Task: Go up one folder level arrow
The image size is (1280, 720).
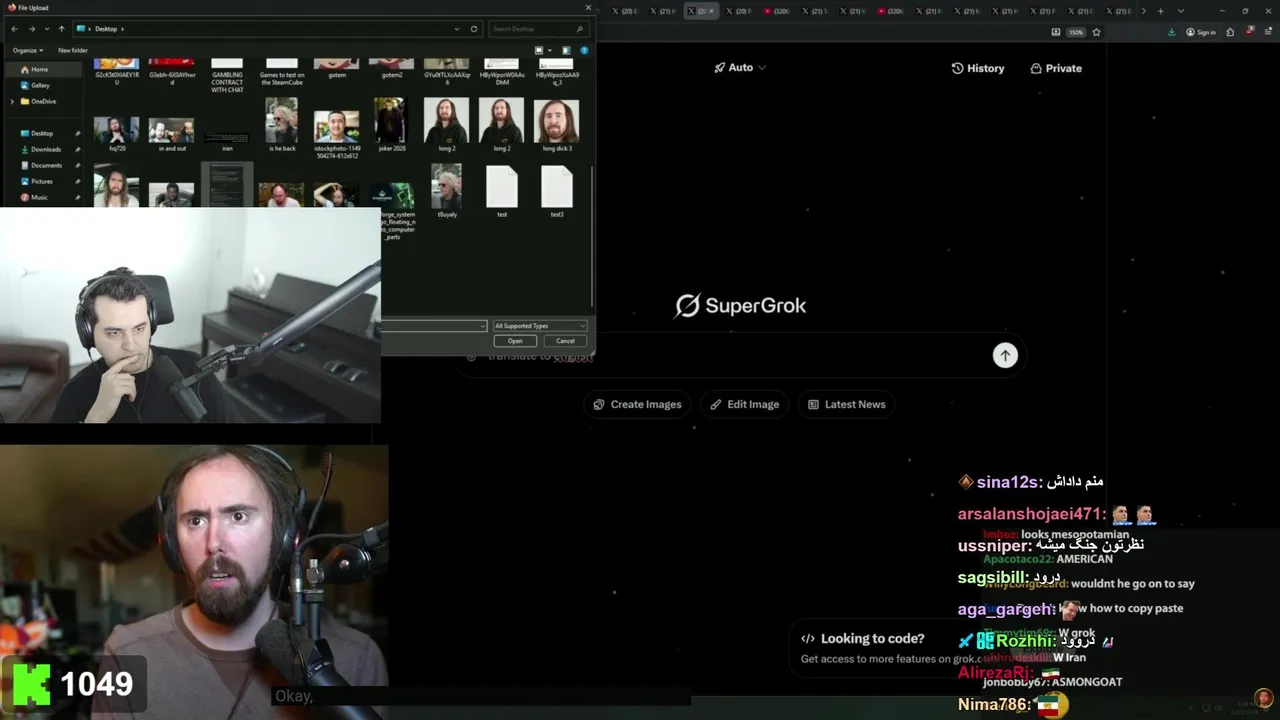Action: 61,29
